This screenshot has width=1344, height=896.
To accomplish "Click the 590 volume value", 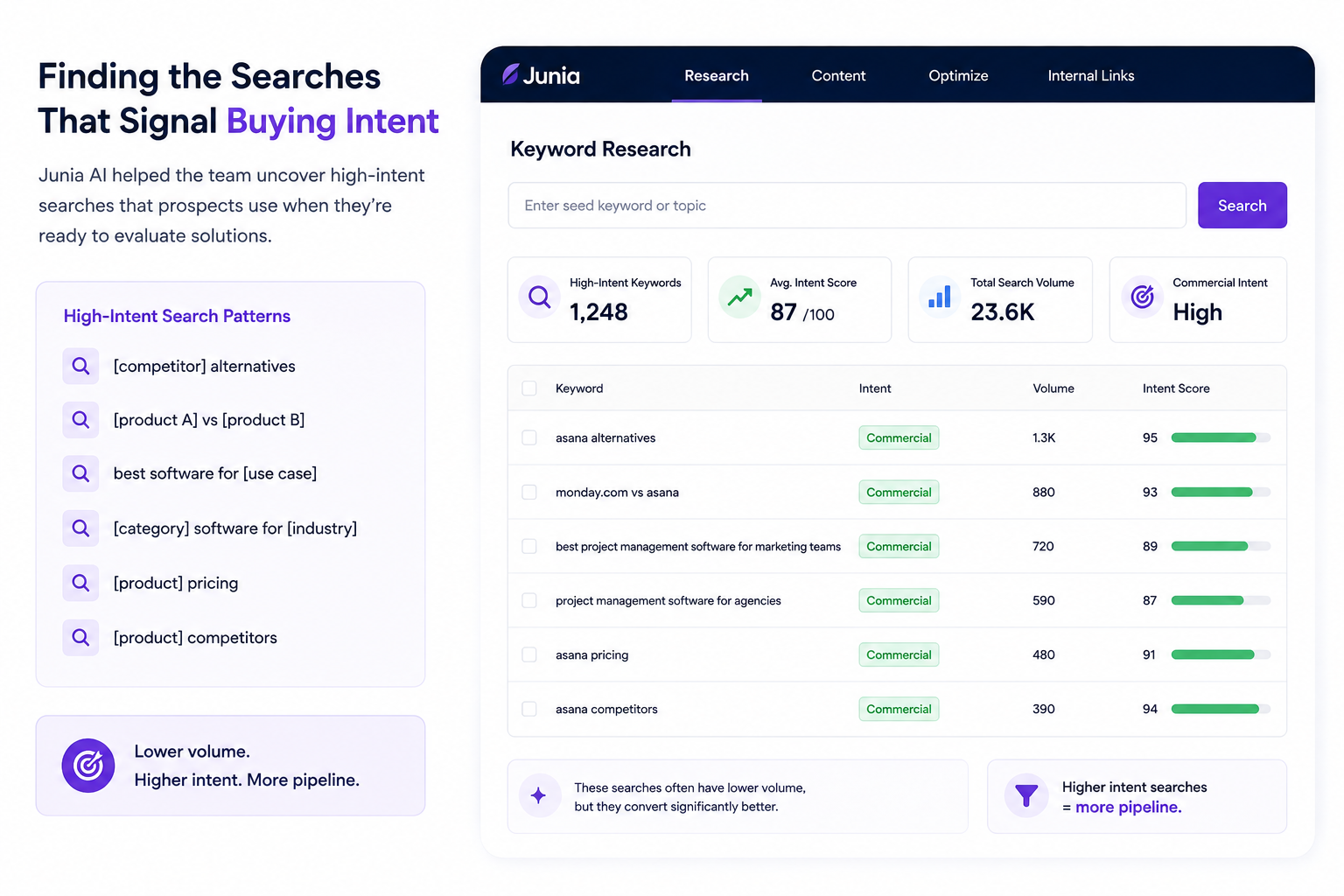I will point(1044,600).
